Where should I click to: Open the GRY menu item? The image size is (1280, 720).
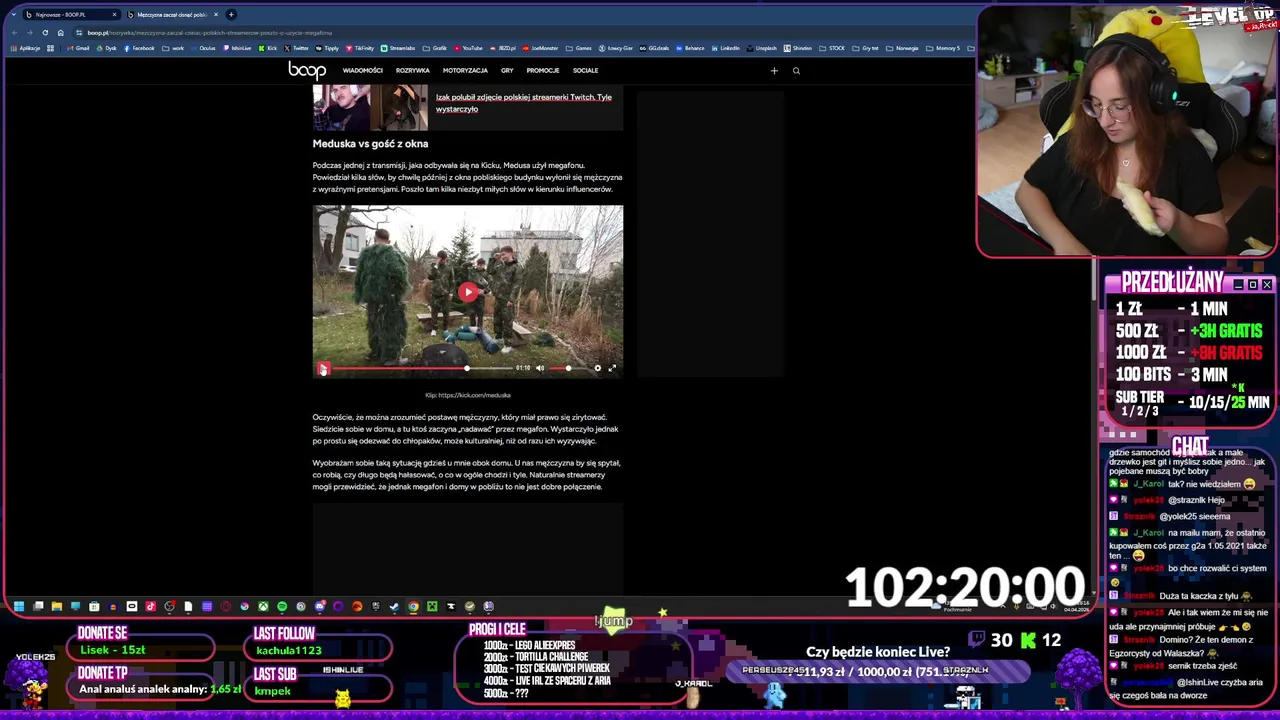tap(507, 70)
